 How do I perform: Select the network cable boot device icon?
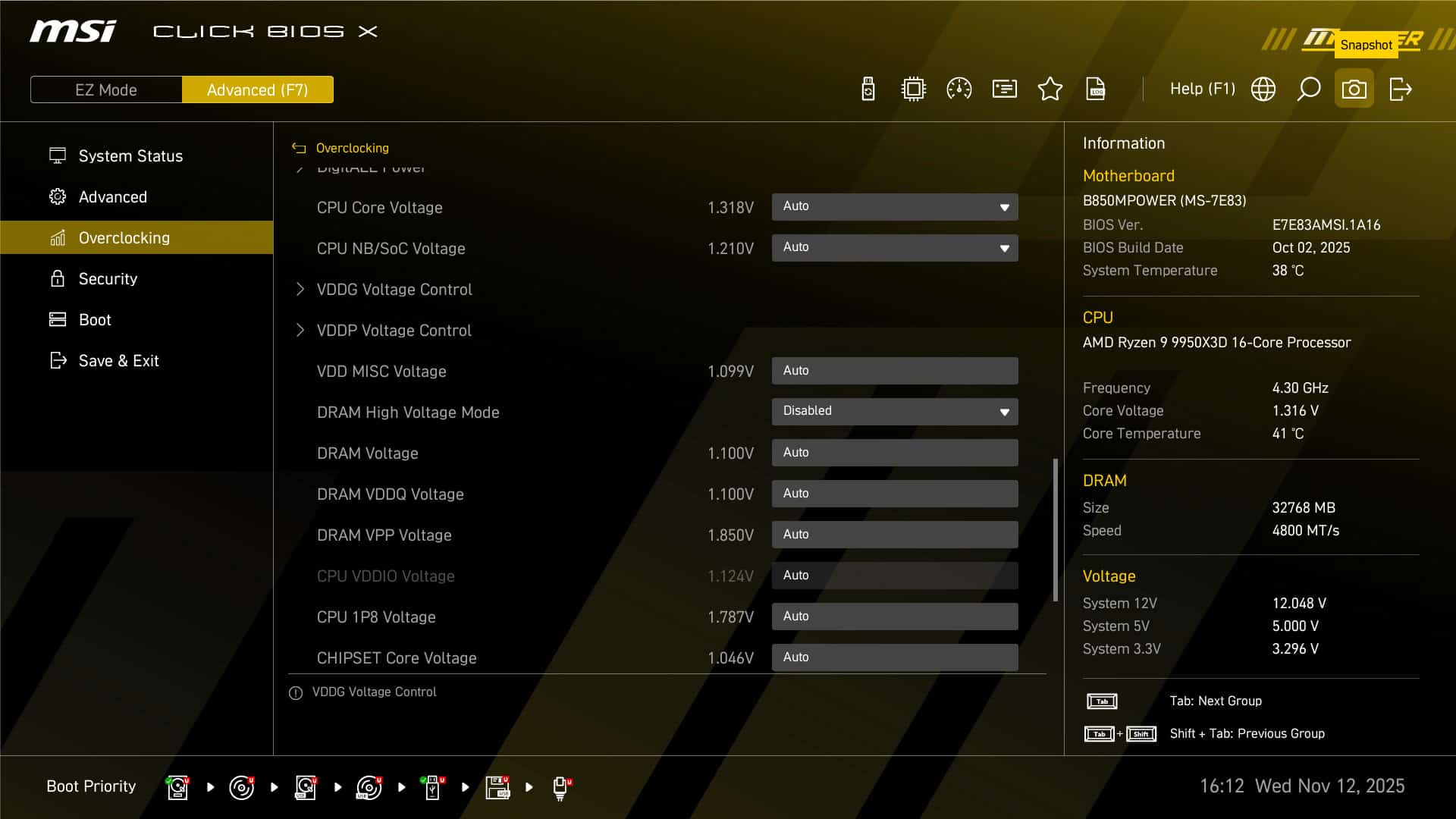561,787
